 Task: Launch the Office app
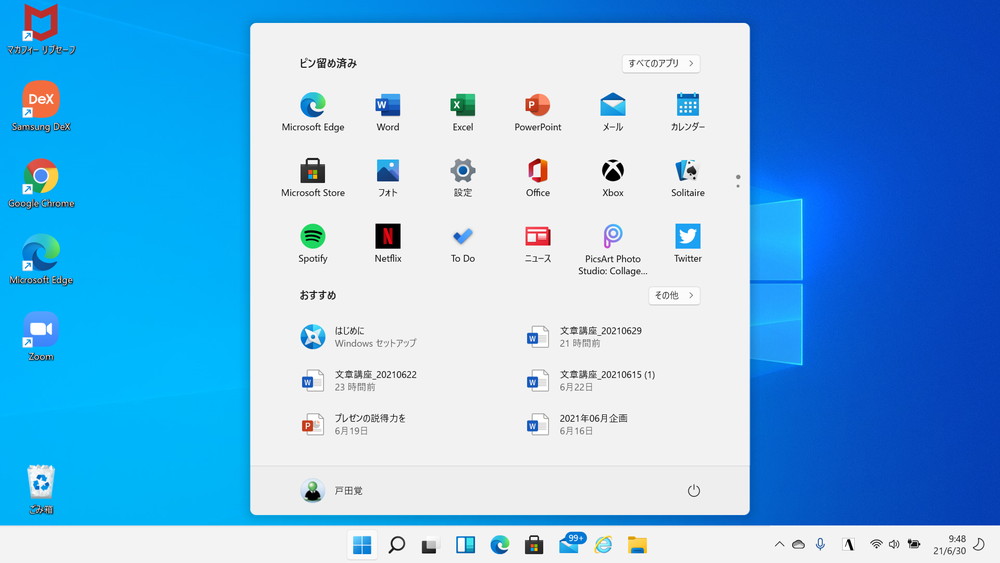pyautogui.click(x=538, y=178)
